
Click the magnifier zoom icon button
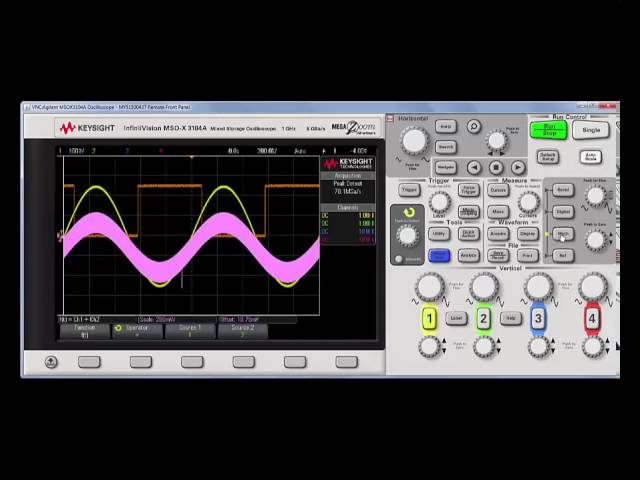tap(473, 127)
